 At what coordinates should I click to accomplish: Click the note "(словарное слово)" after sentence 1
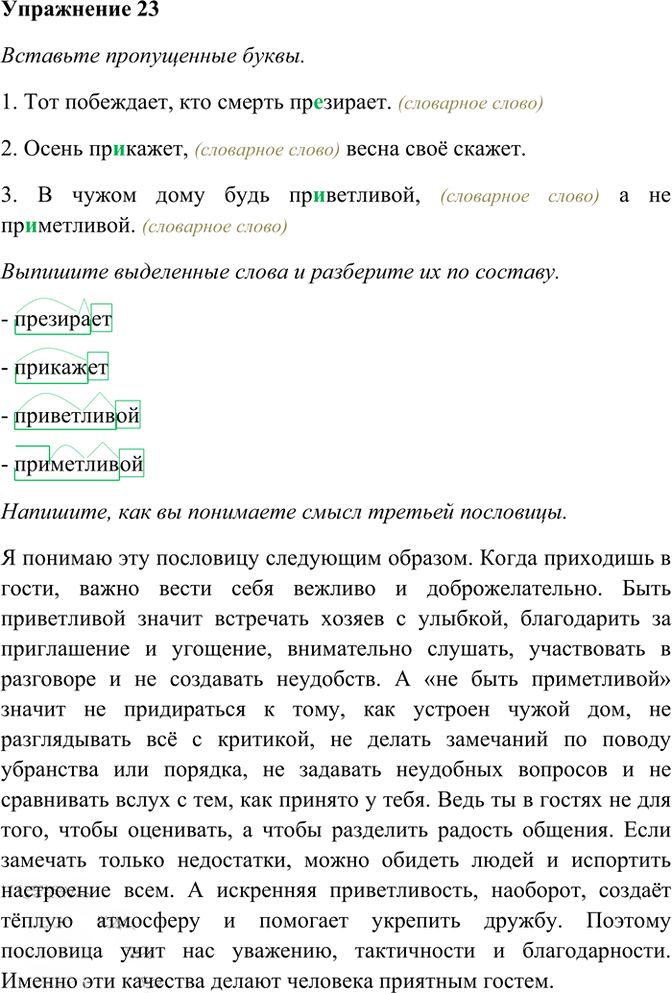tap(471, 103)
